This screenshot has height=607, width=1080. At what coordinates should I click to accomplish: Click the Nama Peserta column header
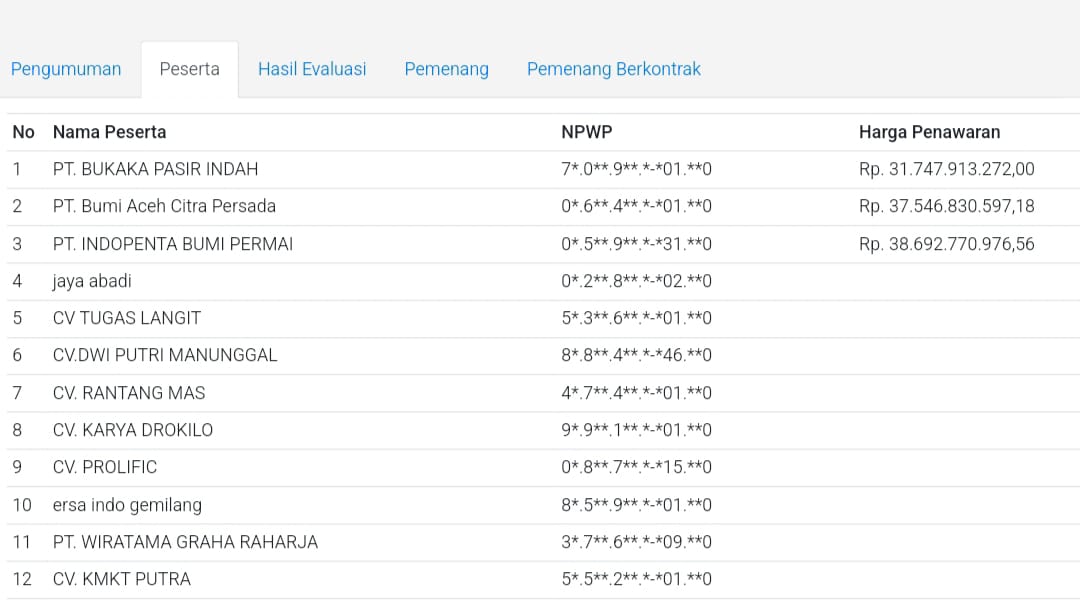(110, 132)
